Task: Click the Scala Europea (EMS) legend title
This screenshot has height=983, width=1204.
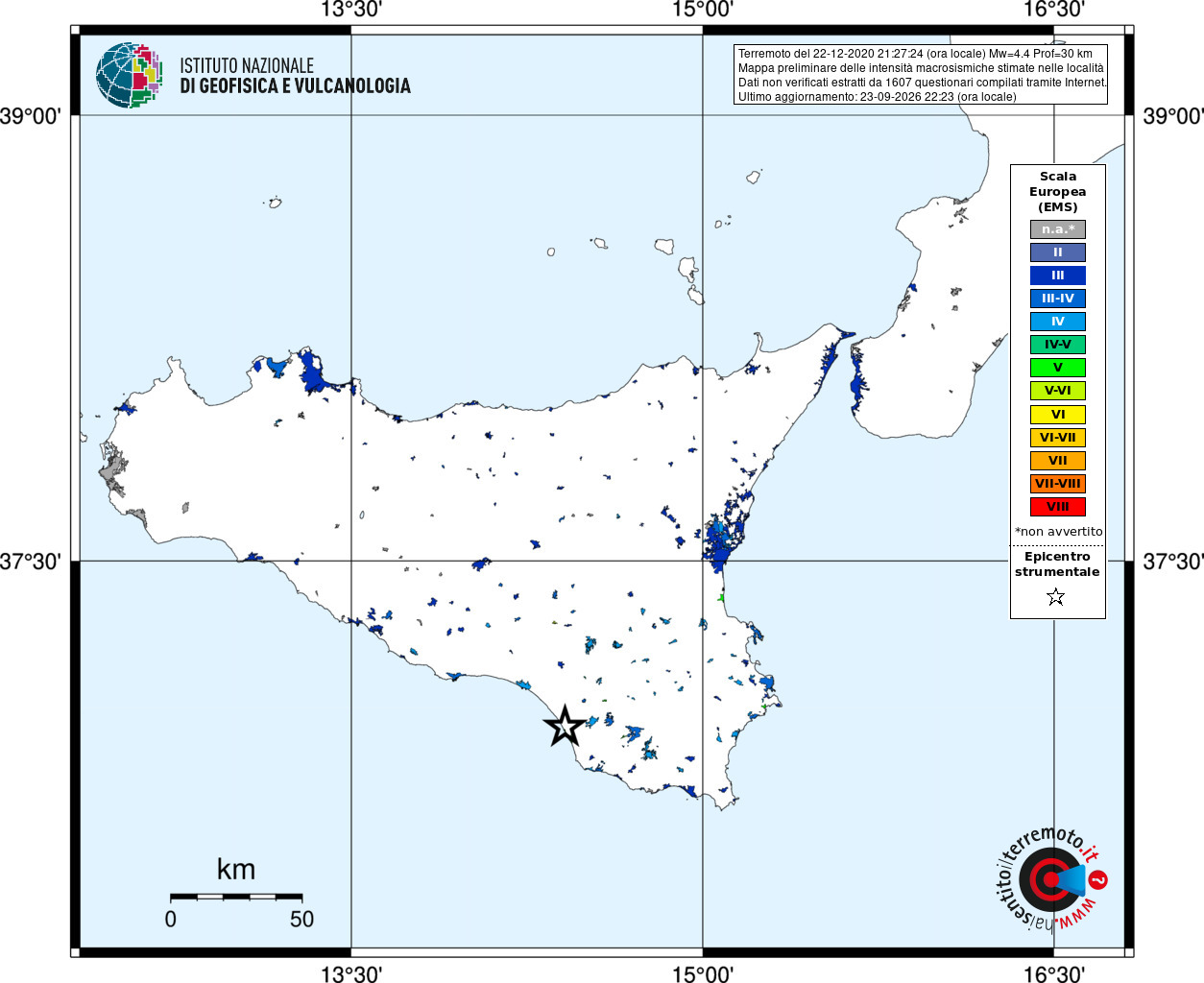Action: coord(1058,192)
